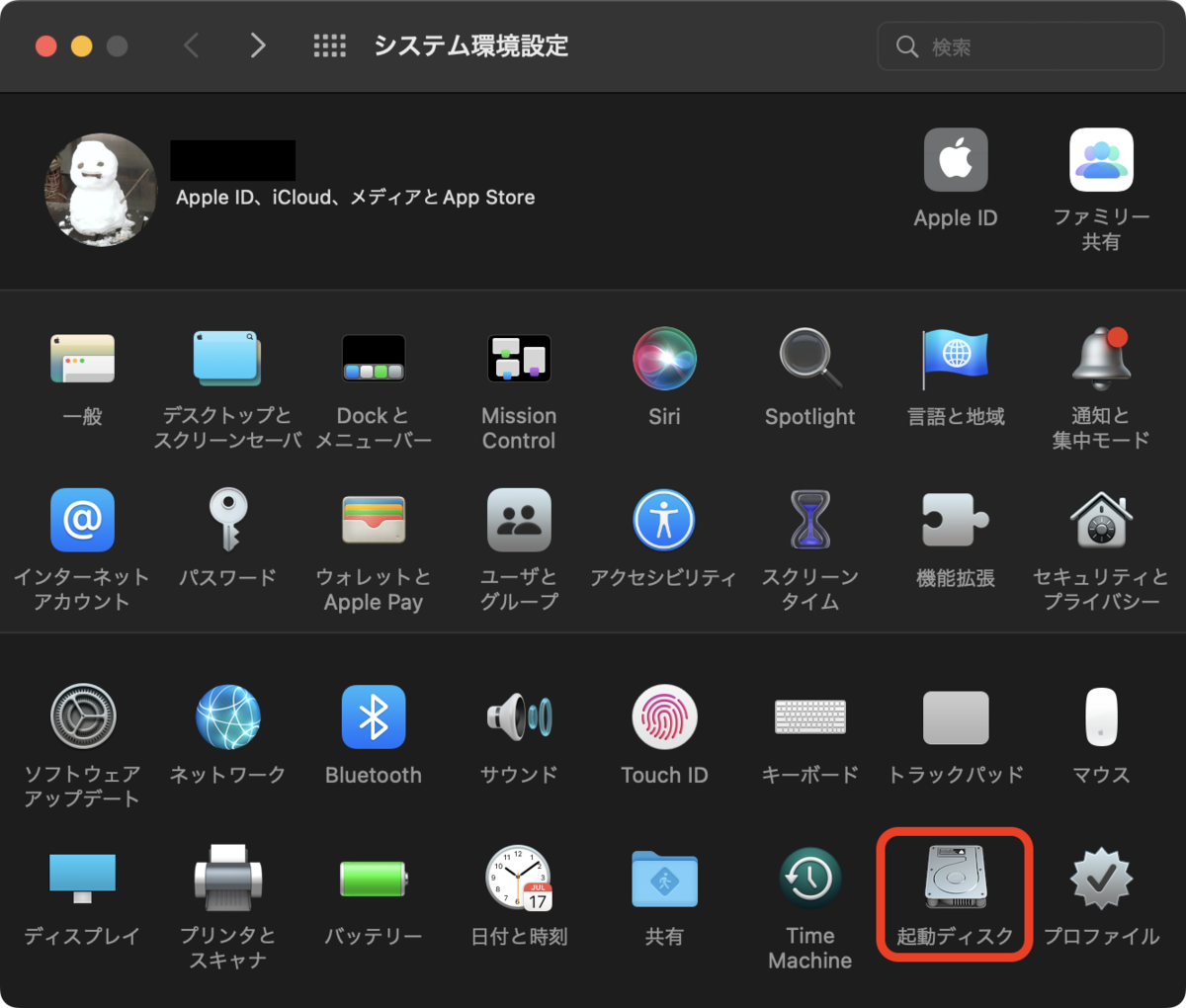
Task: Click Apple ID、iCloud、メディアとApp Store text
Action: 355,198
